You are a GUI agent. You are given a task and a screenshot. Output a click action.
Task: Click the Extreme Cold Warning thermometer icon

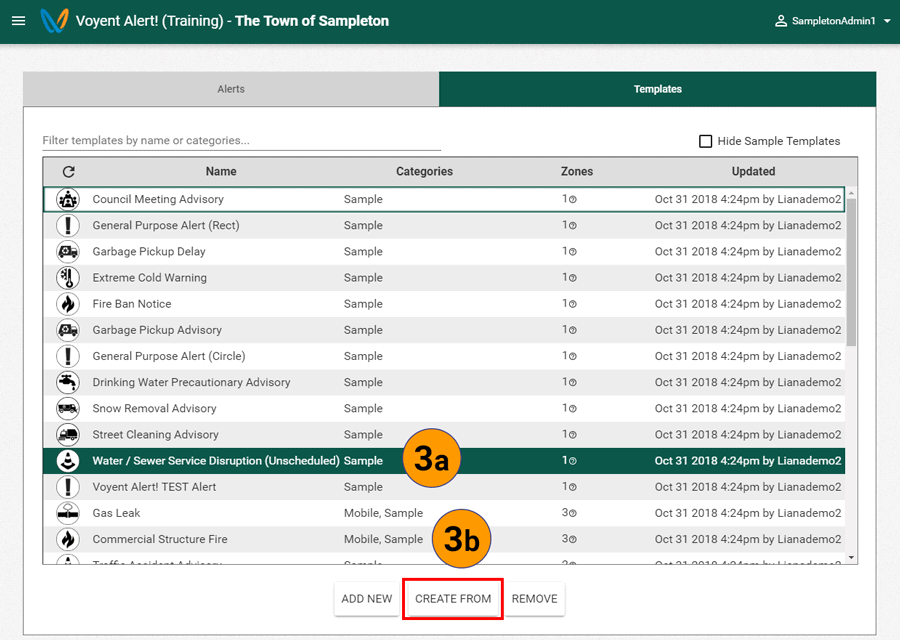point(68,278)
